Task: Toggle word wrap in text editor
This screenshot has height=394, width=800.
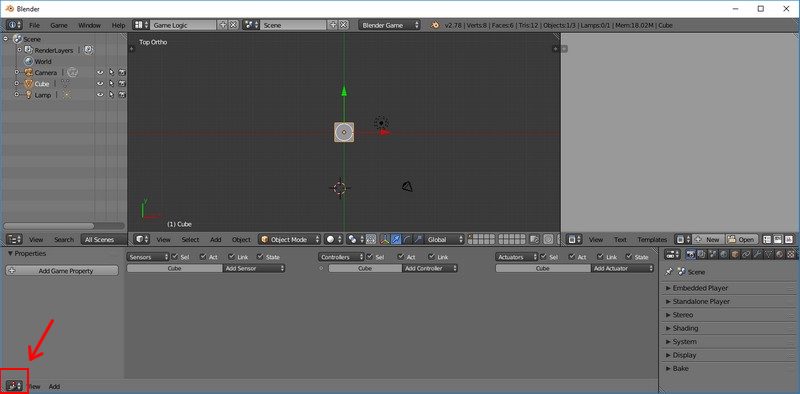Action: [778, 239]
